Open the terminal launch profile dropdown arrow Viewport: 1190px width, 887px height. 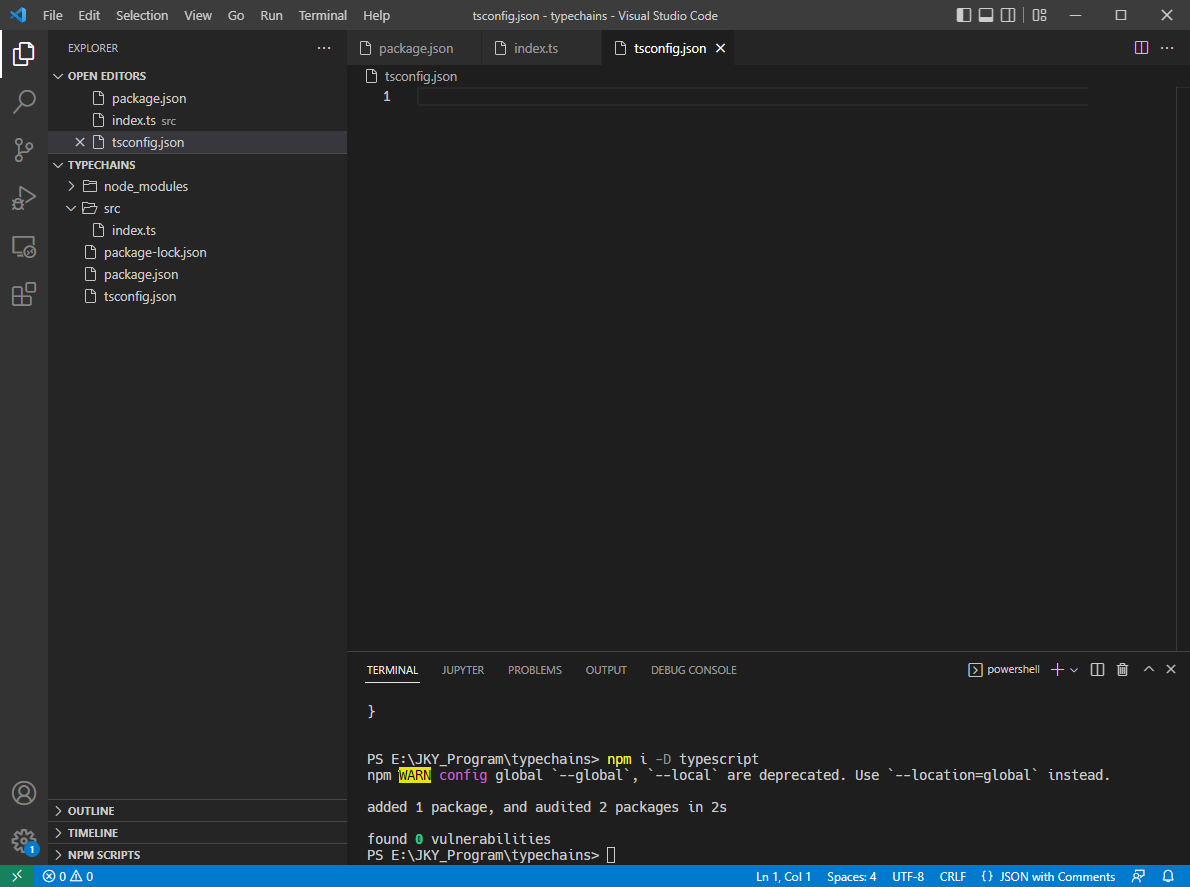1074,670
